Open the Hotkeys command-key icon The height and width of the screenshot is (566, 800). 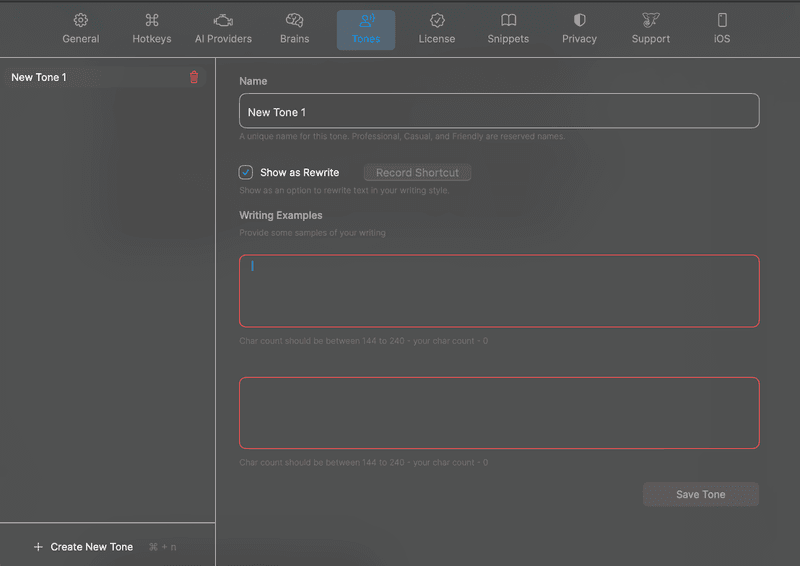[152, 20]
